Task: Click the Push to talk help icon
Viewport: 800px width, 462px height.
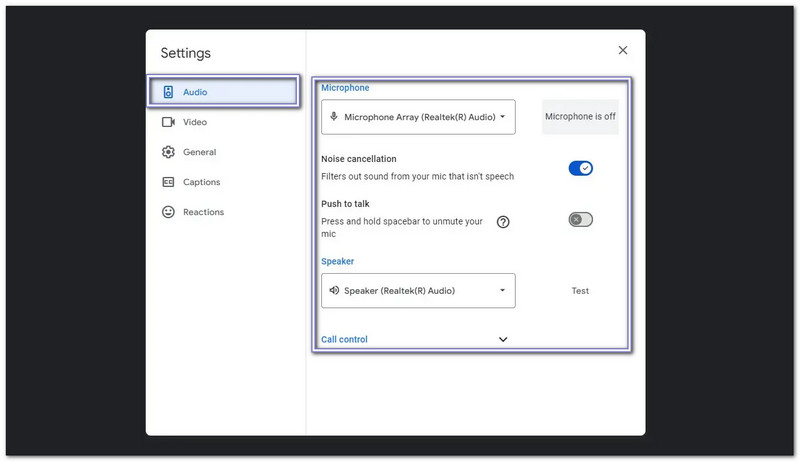Action: coord(503,222)
